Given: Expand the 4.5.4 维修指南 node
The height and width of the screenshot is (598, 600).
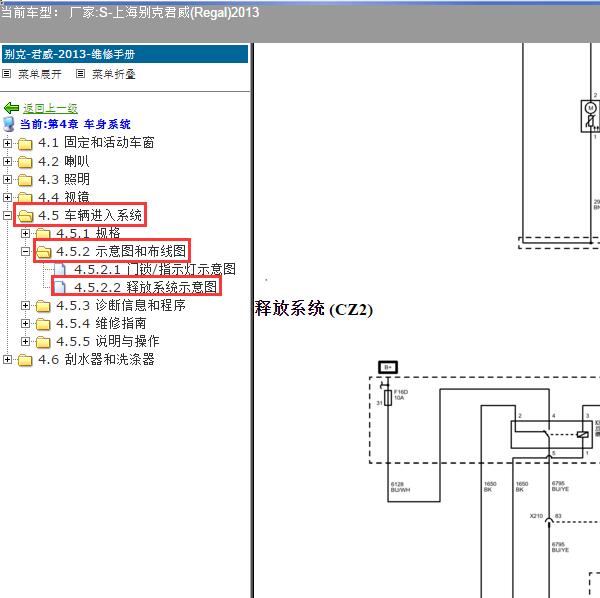Looking at the screenshot, I should click(25, 323).
